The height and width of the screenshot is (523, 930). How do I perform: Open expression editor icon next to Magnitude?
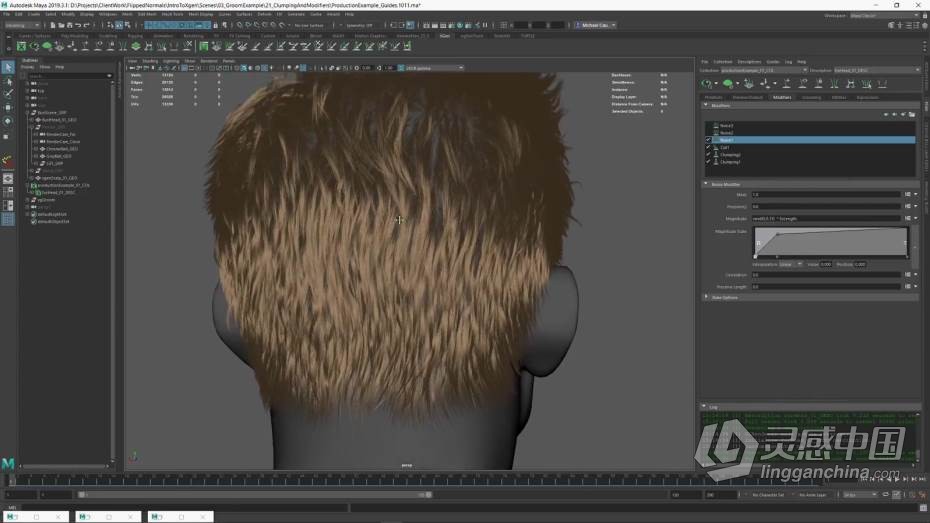pos(907,218)
